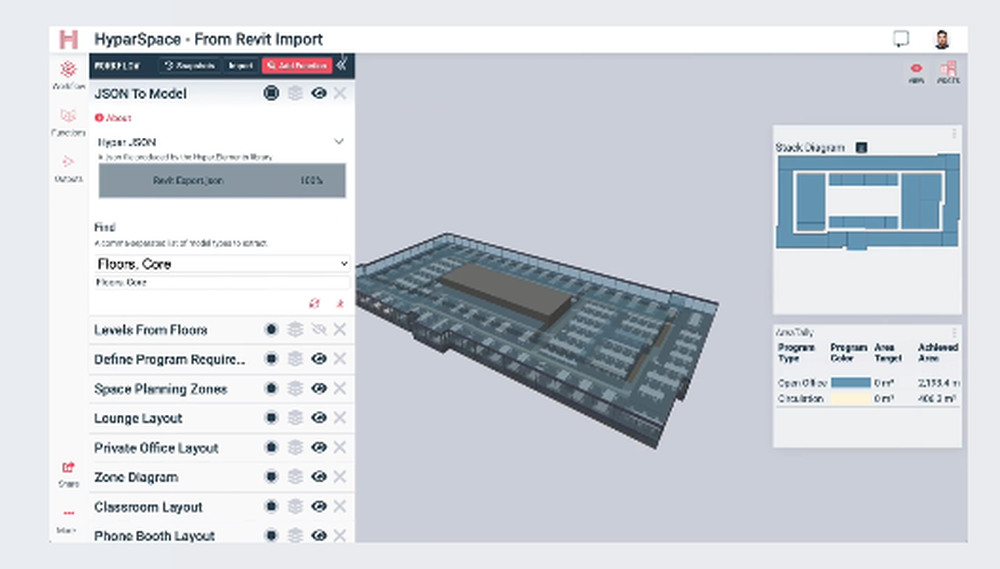
Task: Click layers icon on Classroom Layout
Action: point(295,506)
